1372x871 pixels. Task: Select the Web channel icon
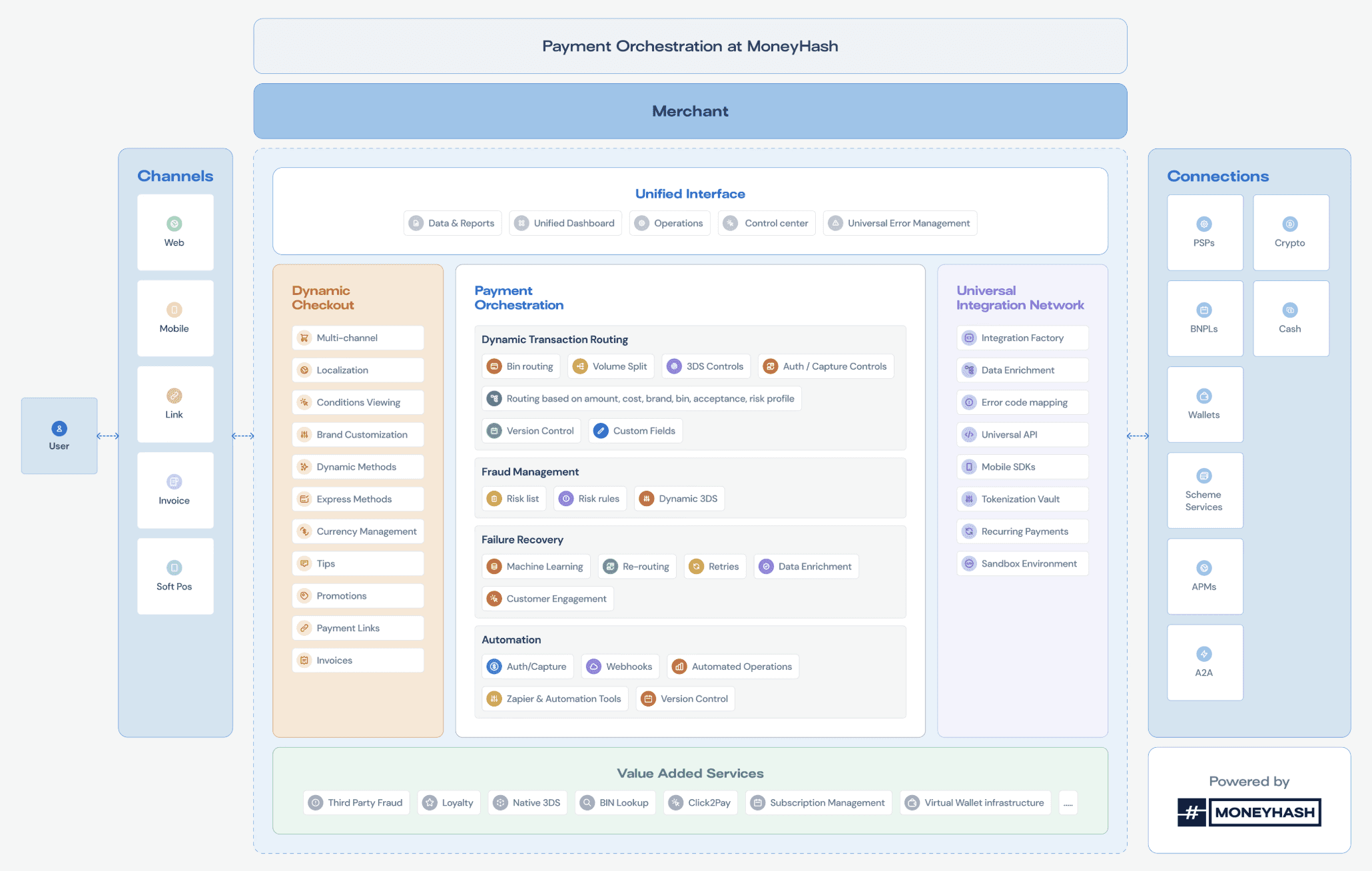click(x=174, y=224)
